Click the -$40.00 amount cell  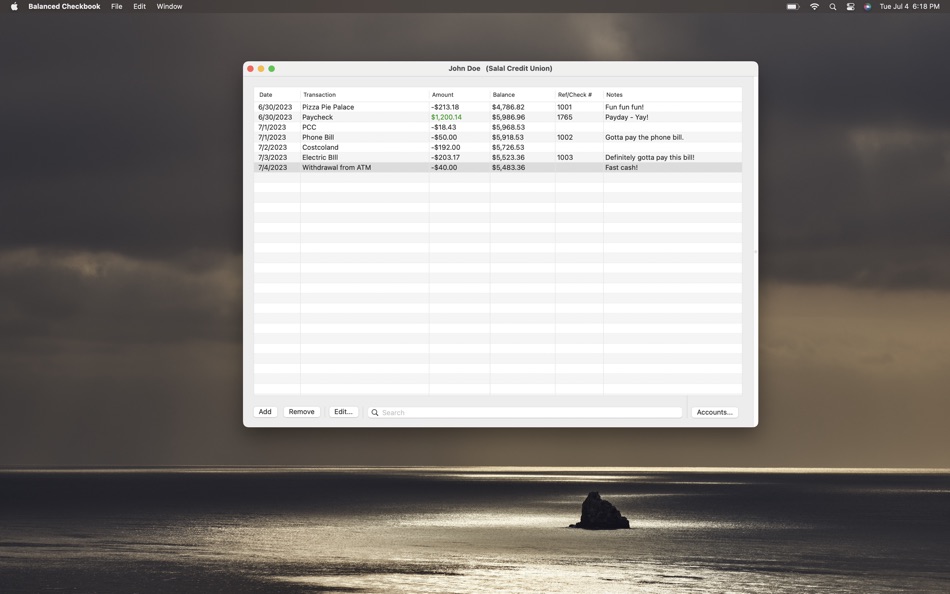(x=443, y=167)
